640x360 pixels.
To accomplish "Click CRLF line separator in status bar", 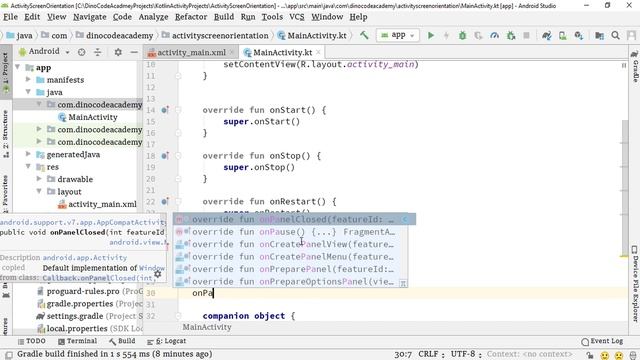I will click(428, 354).
